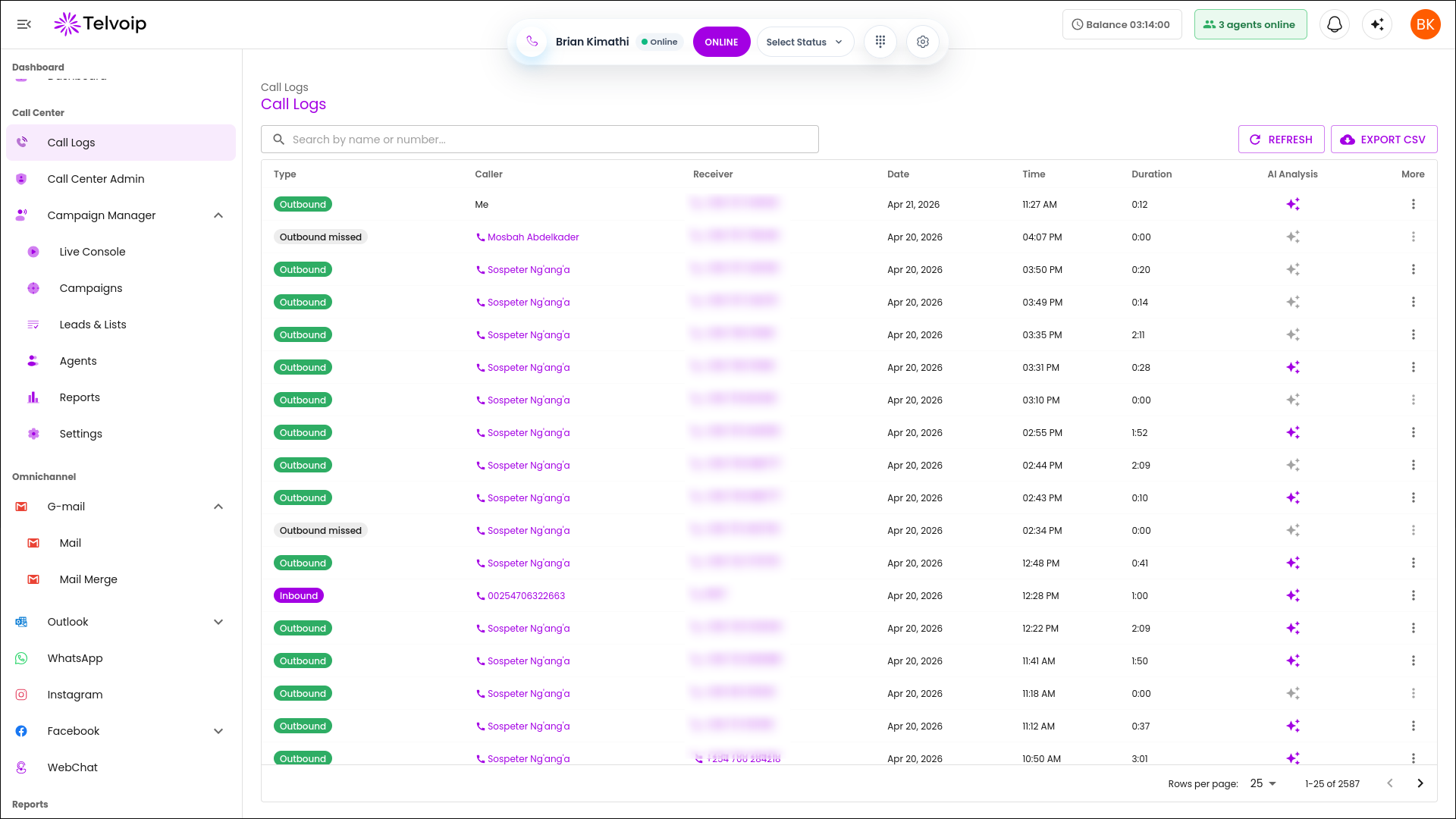The width and height of the screenshot is (1456, 819).
Task: Open Call Center Admin
Action: (x=121, y=179)
